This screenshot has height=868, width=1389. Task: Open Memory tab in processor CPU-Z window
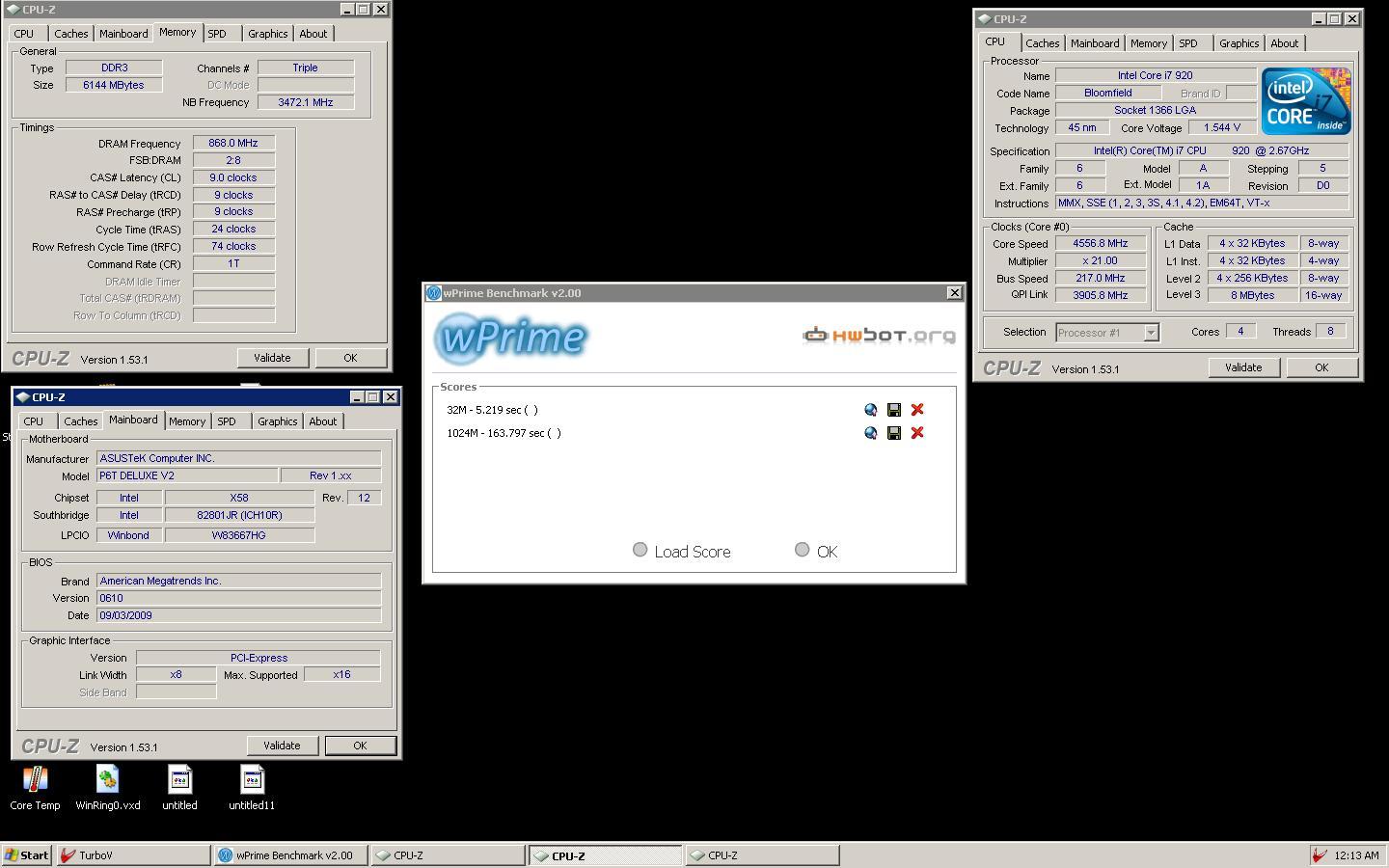tap(1149, 43)
